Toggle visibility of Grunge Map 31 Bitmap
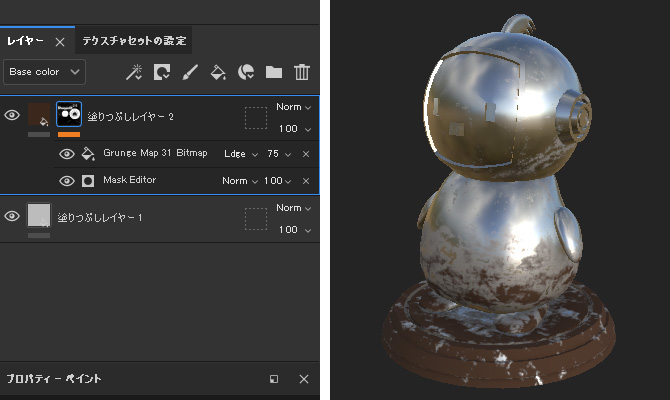670x400 pixels. [67, 154]
